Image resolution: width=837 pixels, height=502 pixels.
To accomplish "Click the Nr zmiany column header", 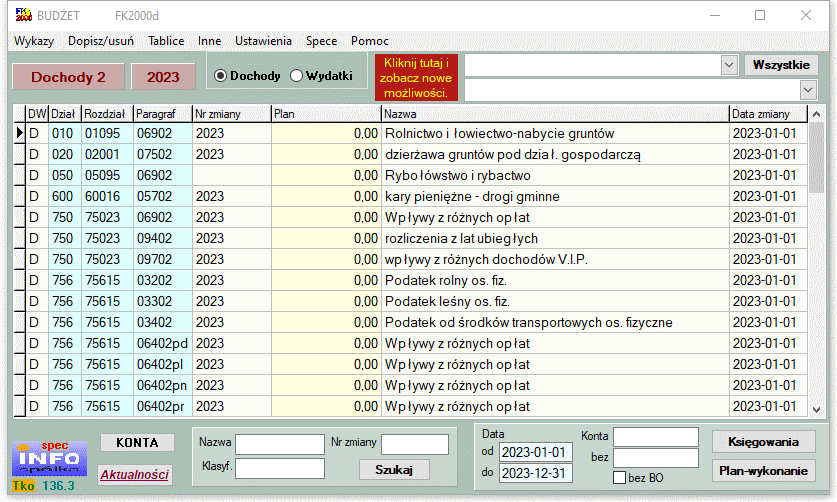I will click(x=232, y=114).
